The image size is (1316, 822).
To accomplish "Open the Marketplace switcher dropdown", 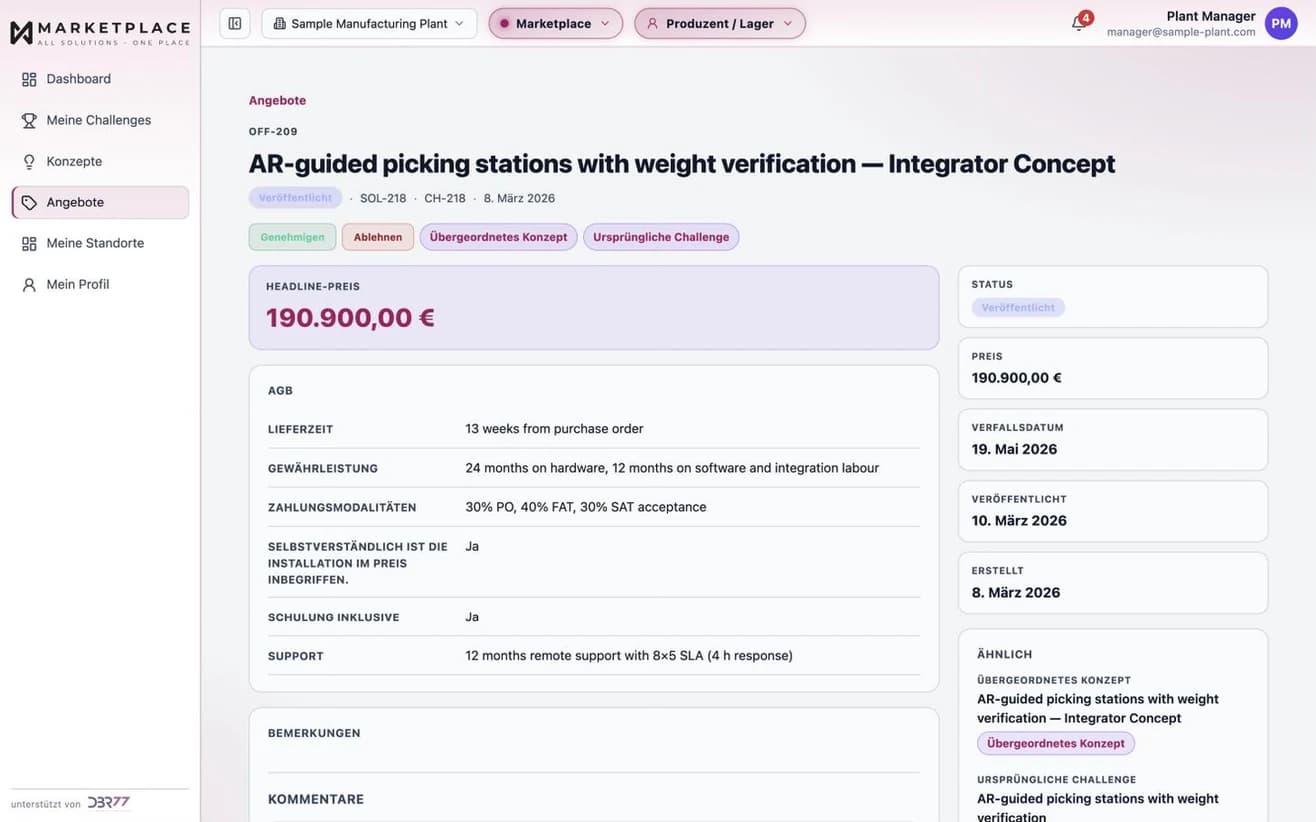I will click(555, 23).
